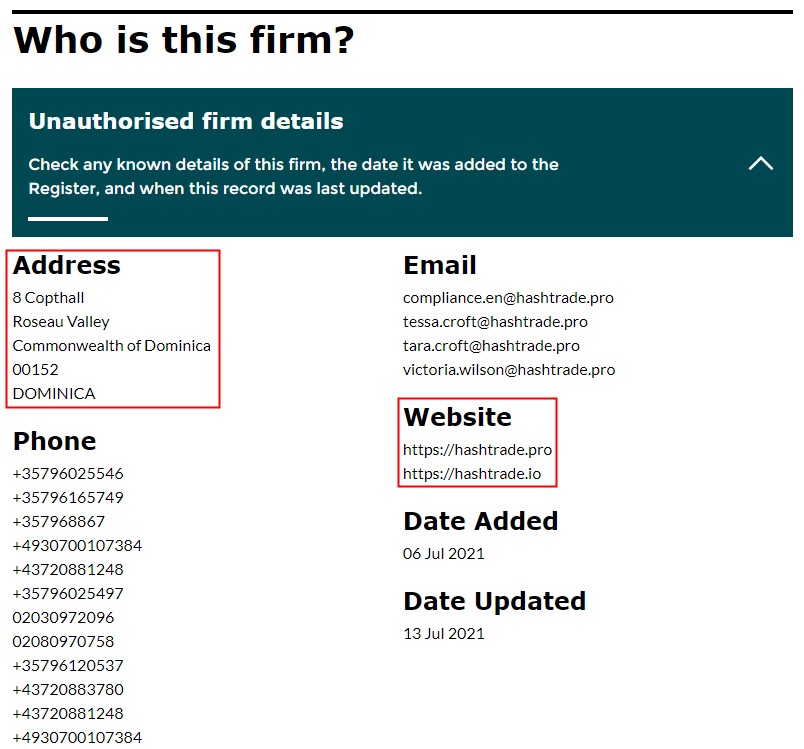The image size is (804, 749).
Task: Select phone number +35796120537
Action: (68, 666)
